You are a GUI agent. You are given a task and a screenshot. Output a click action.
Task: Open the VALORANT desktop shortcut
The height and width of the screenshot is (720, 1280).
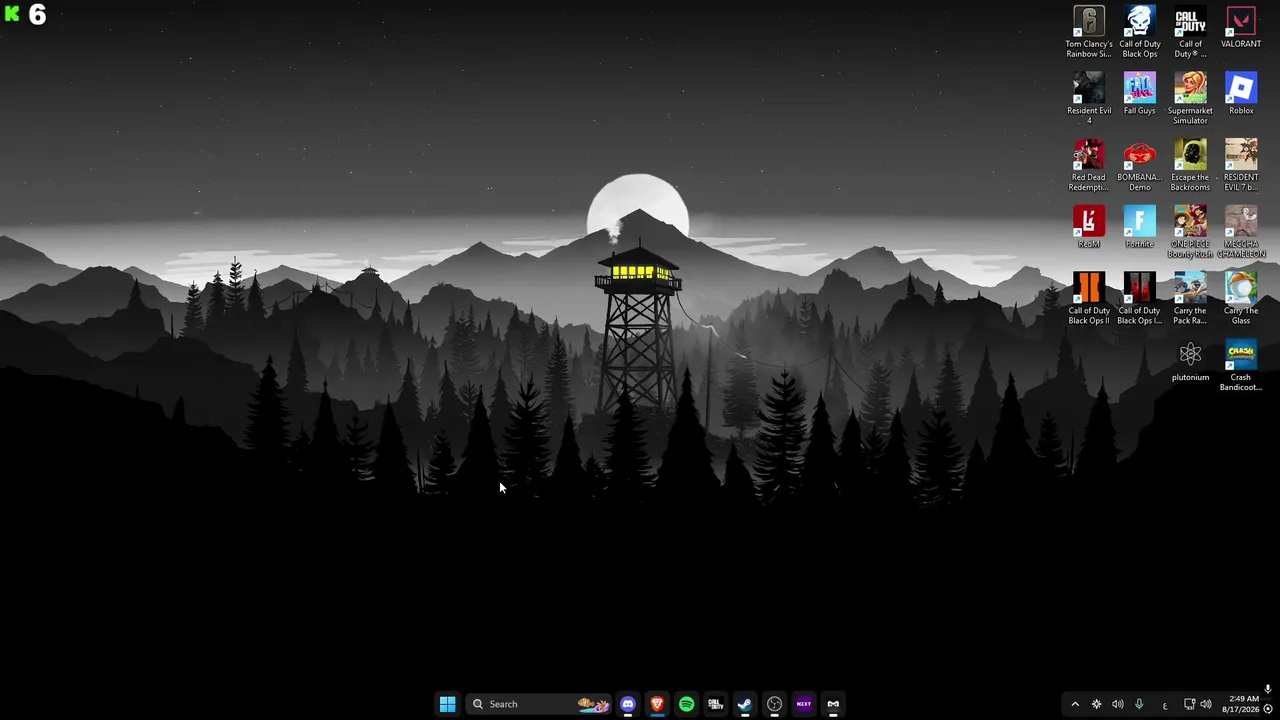(x=1241, y=28)
